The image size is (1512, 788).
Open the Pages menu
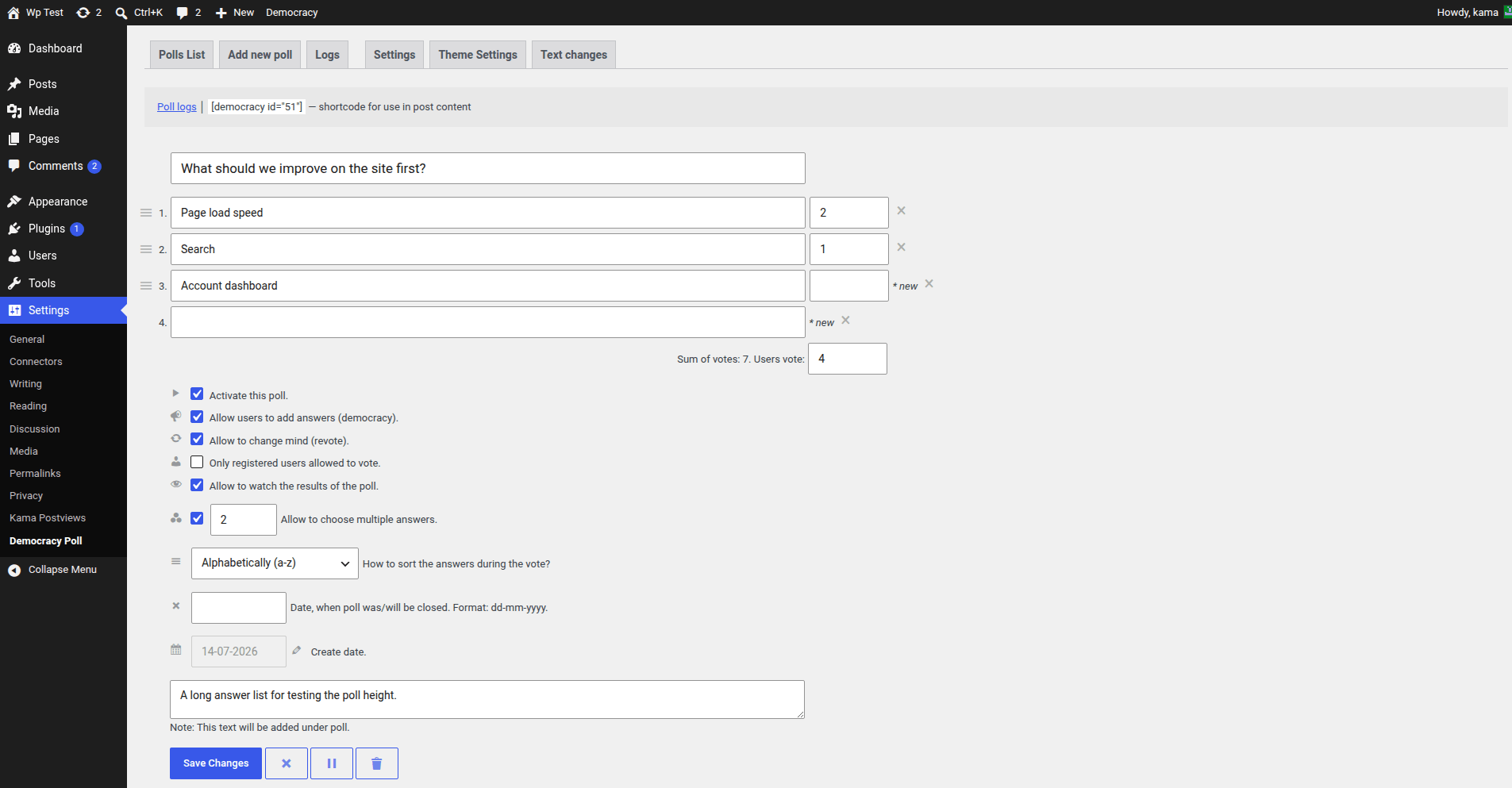click(x=63, y=139)
